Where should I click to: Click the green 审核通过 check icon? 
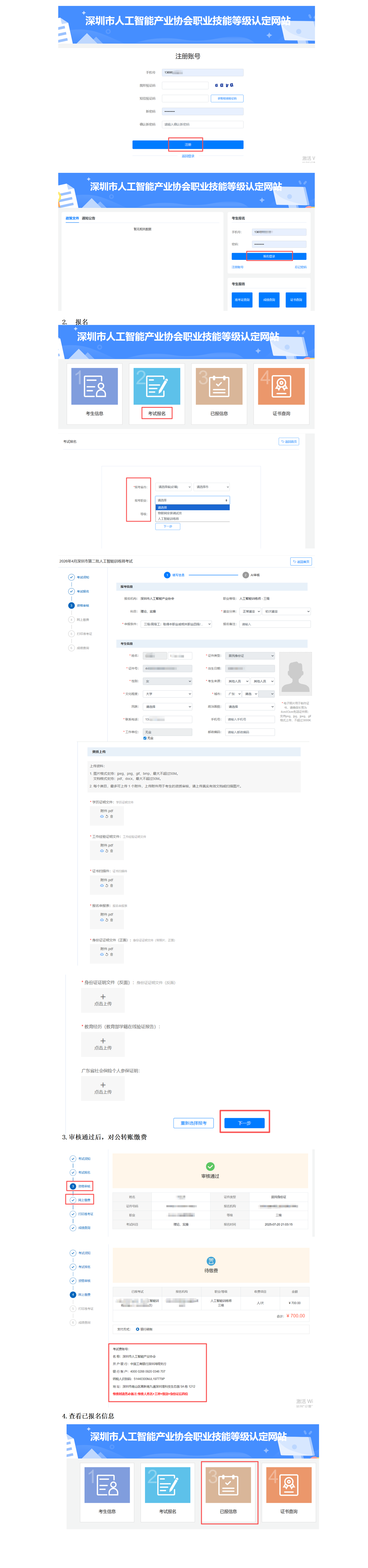[x=210, y=1166]
